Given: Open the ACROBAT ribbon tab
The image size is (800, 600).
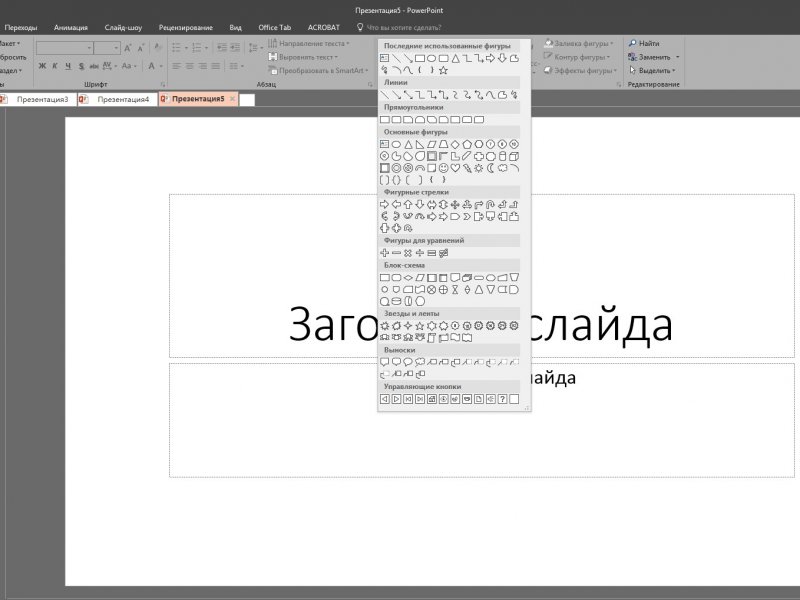Looking at the screenshot, I should click(323, 28).
